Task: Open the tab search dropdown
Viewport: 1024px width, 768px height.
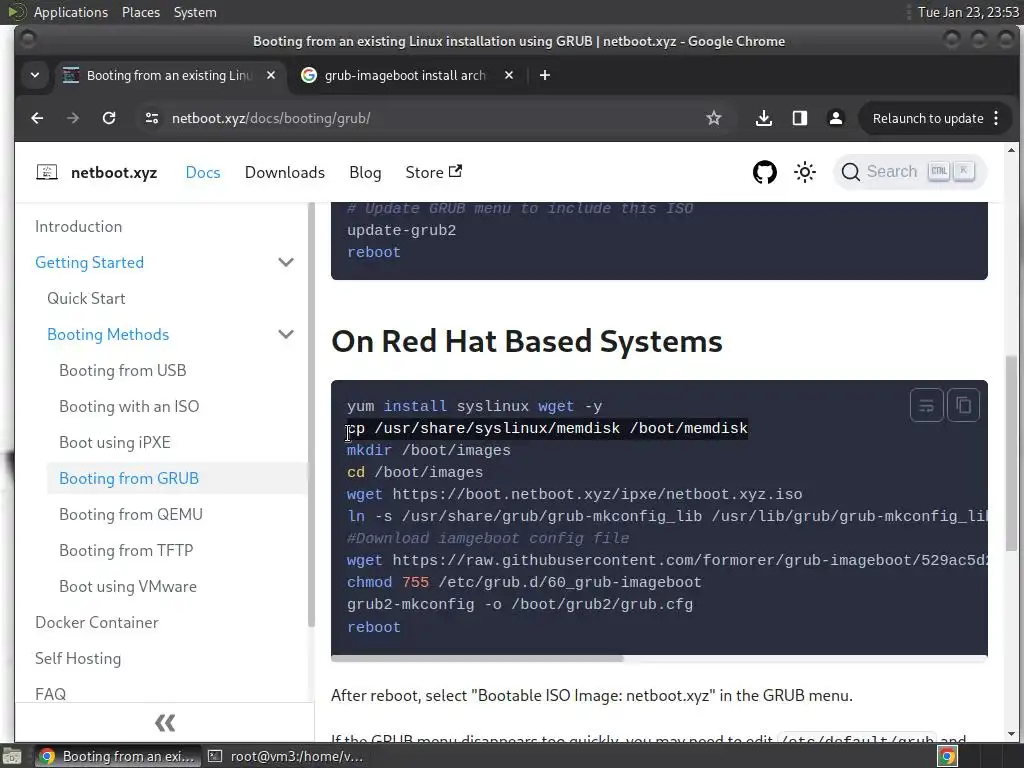Action: [x=35, y=75]
